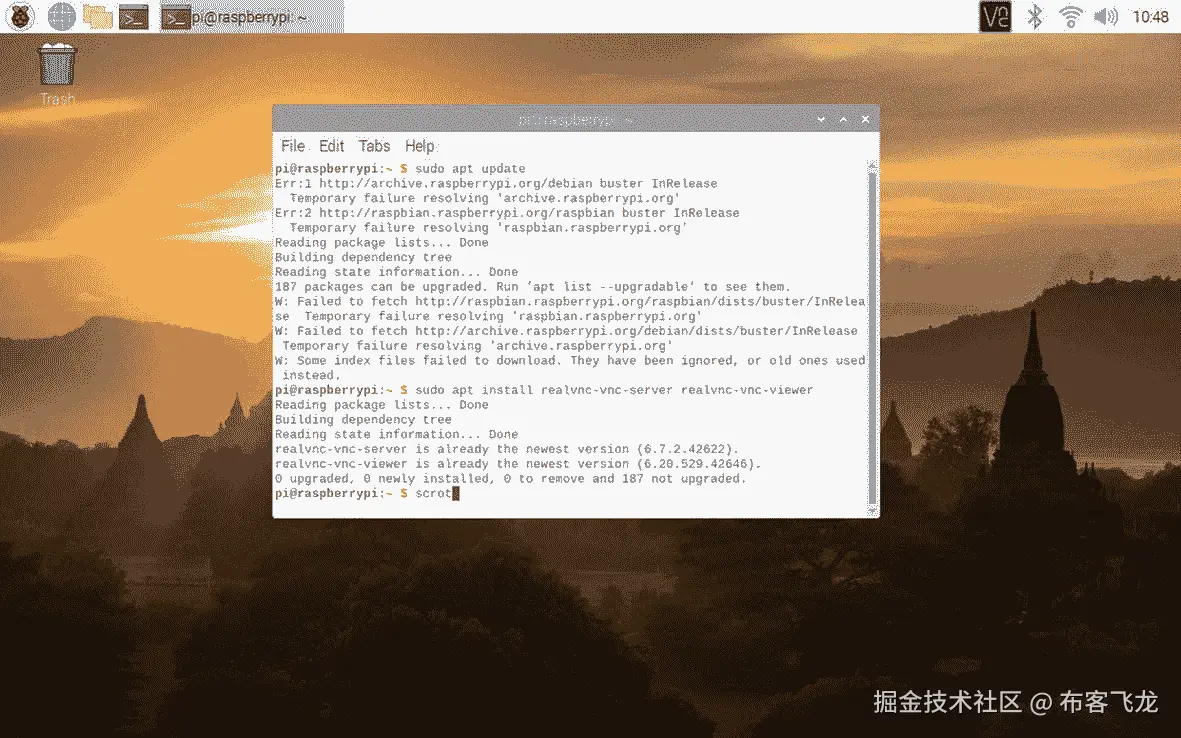This screenshot has width=1181, height=738.
Task: Open the terminal Tabs menu
Action: point(374,146)
